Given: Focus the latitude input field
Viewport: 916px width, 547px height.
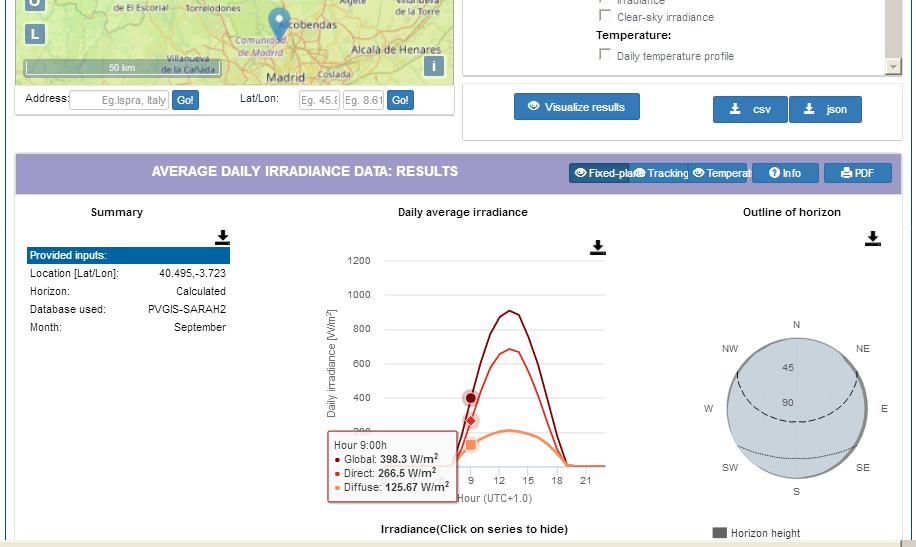Looking at the screenshot, I should (319, 100).
